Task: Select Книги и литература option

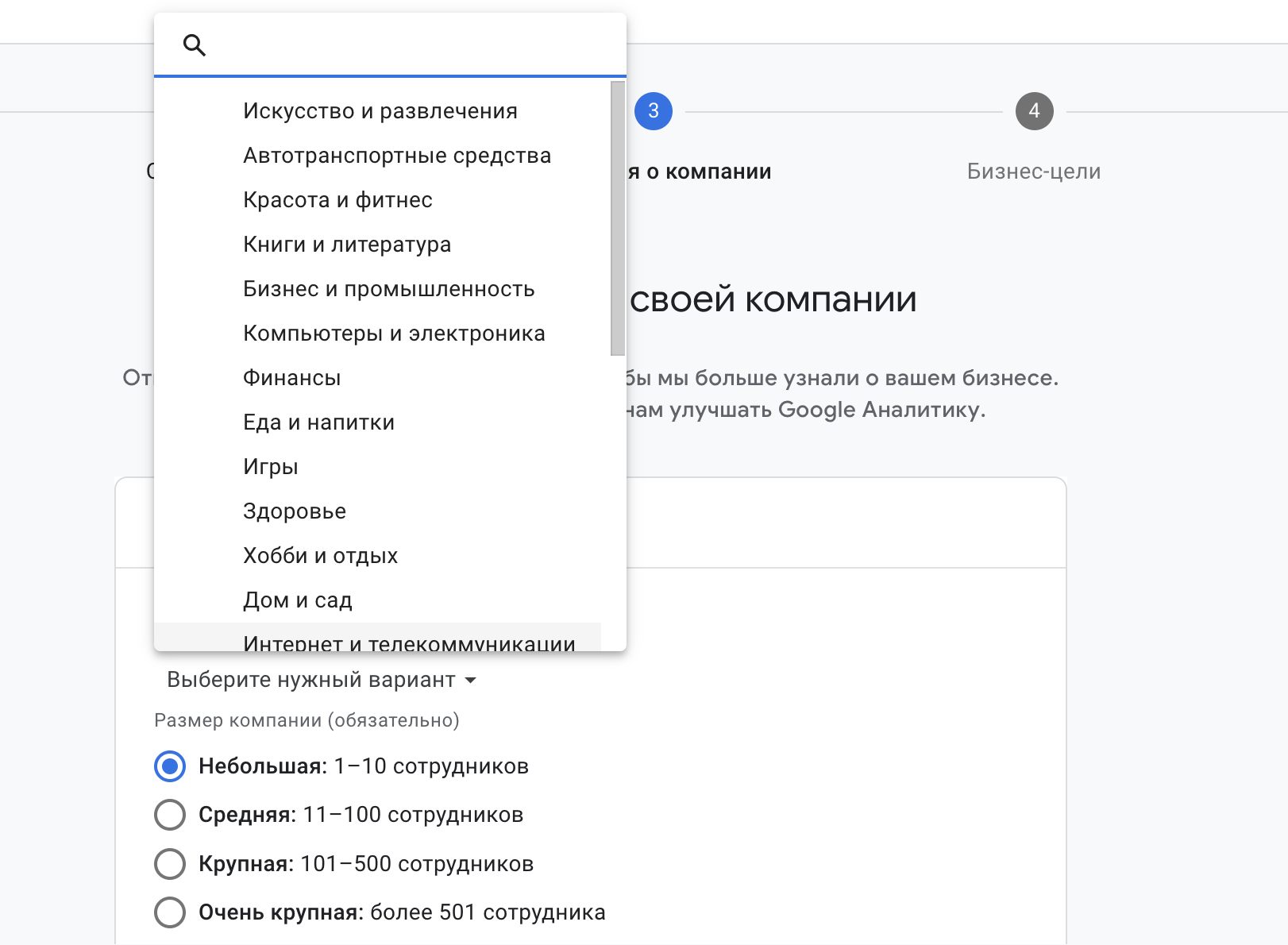Action: (346, 245)
